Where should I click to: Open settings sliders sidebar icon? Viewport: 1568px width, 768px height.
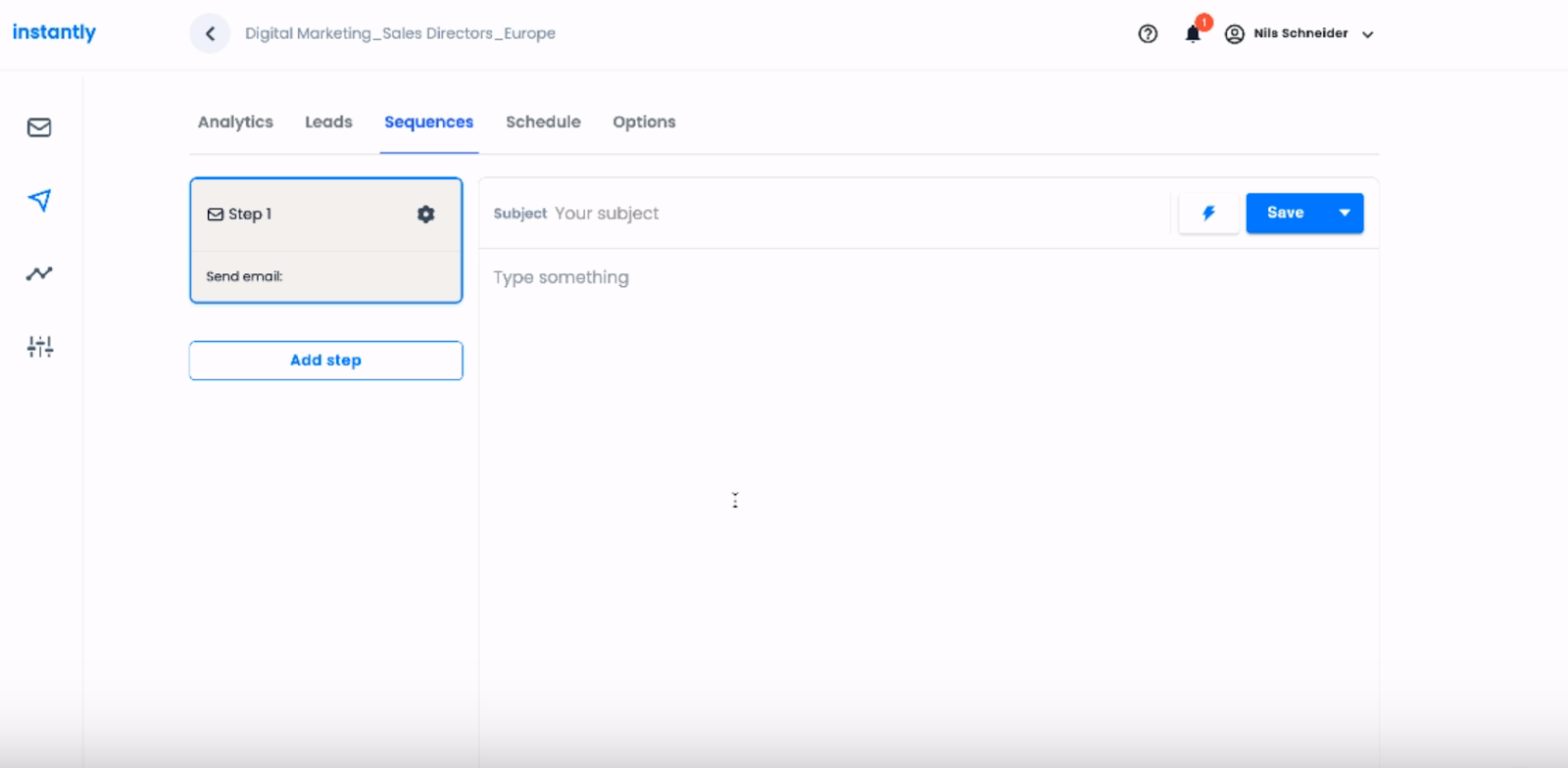(40, 347)
